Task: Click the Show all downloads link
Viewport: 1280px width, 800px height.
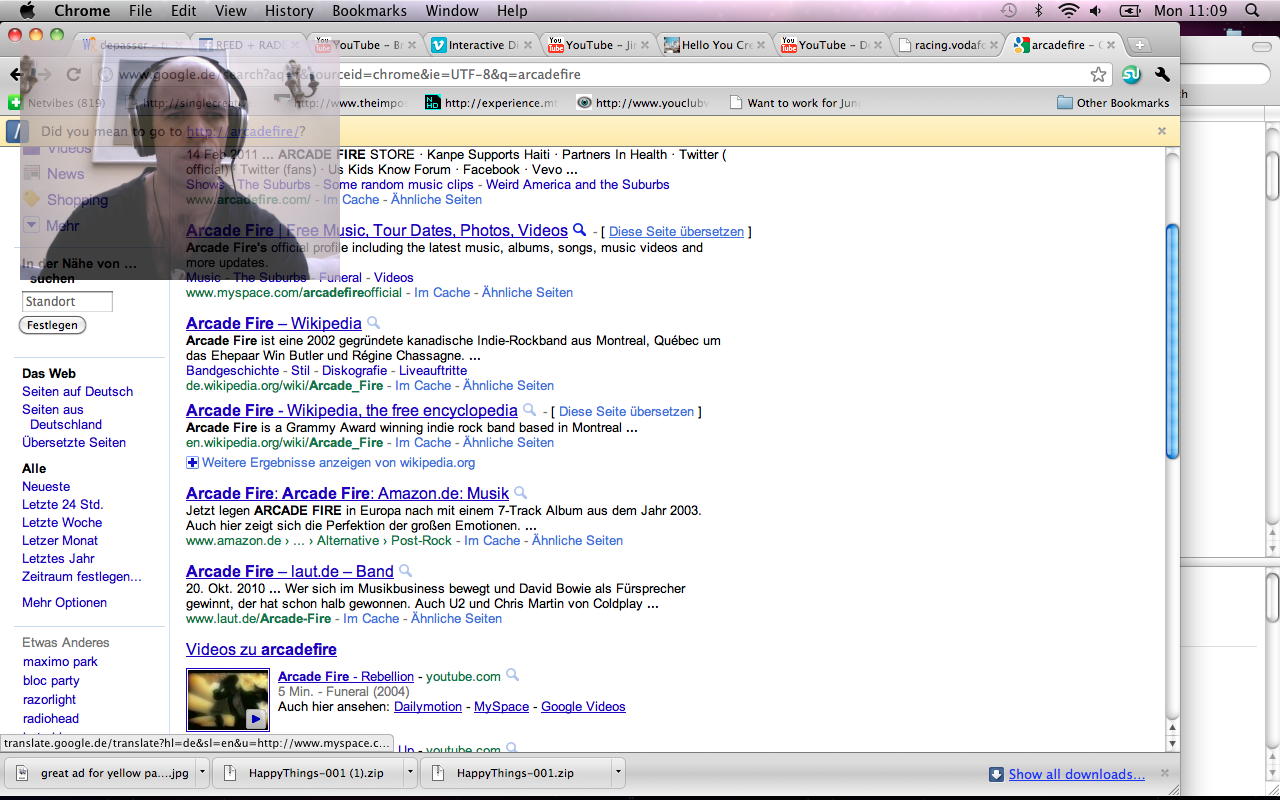Action: coord(1076,774)
